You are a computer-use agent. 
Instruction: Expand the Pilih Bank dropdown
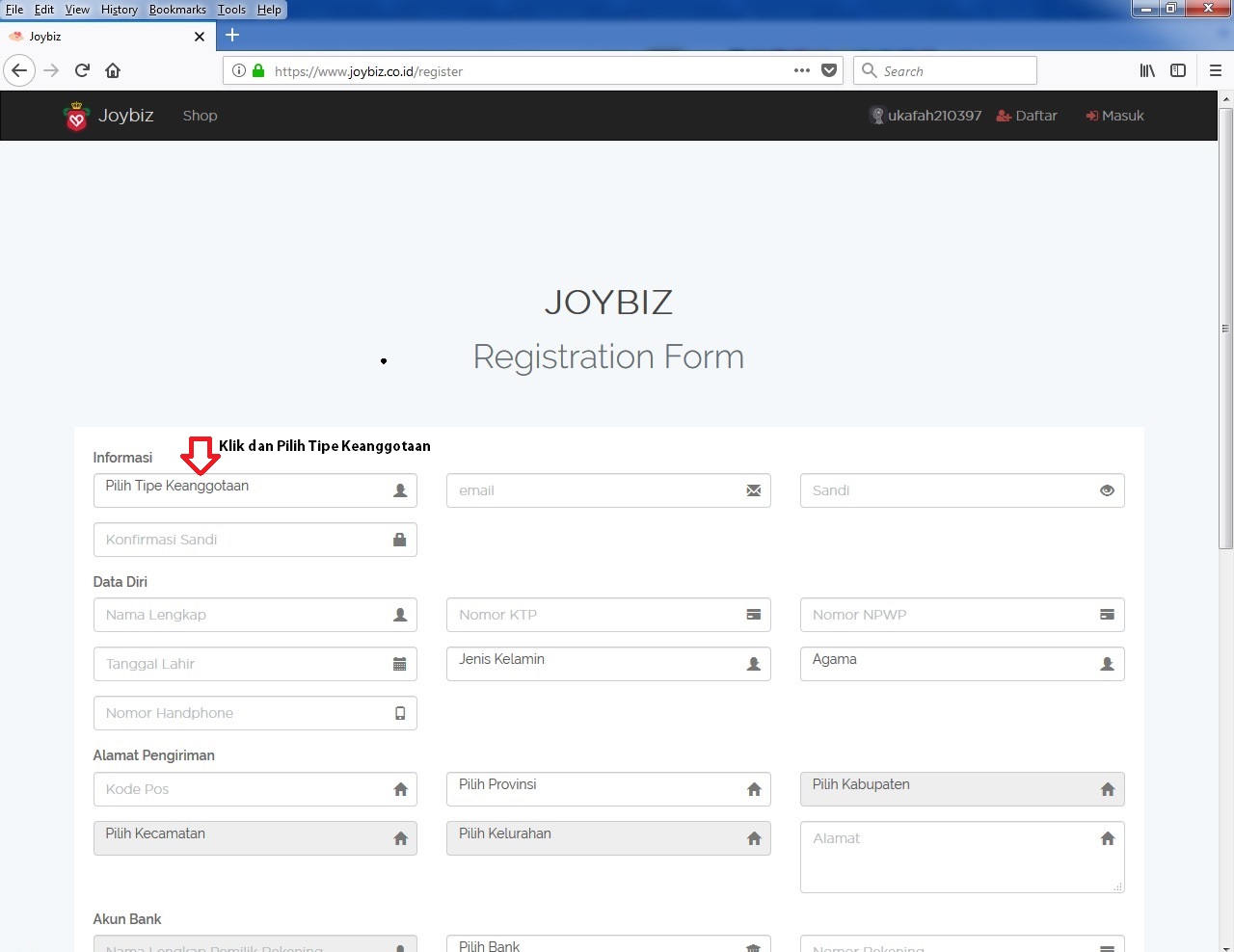click(x=608, y=943)
